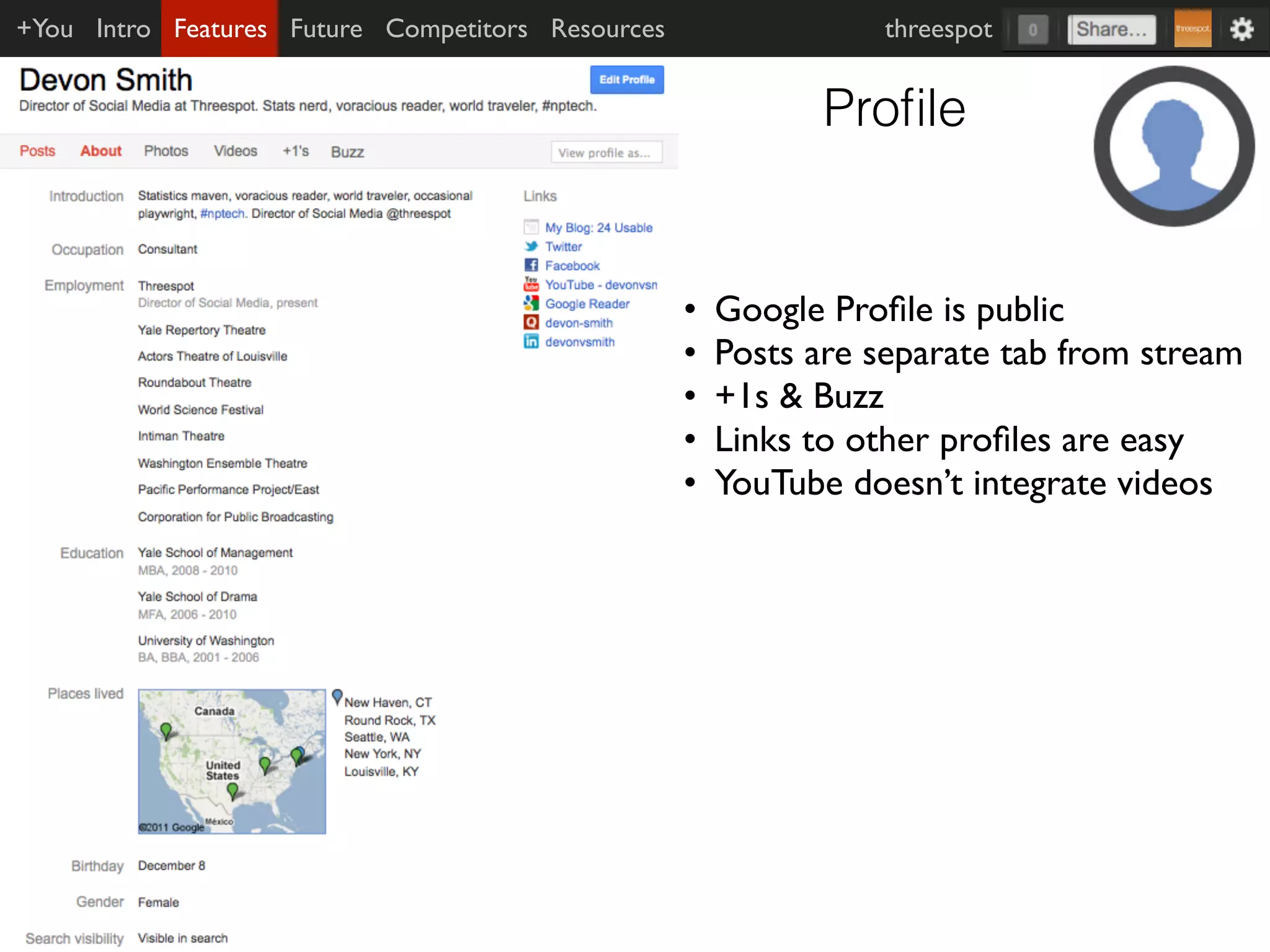
Task: Open the Competitors section
Action: click(456, 29)
